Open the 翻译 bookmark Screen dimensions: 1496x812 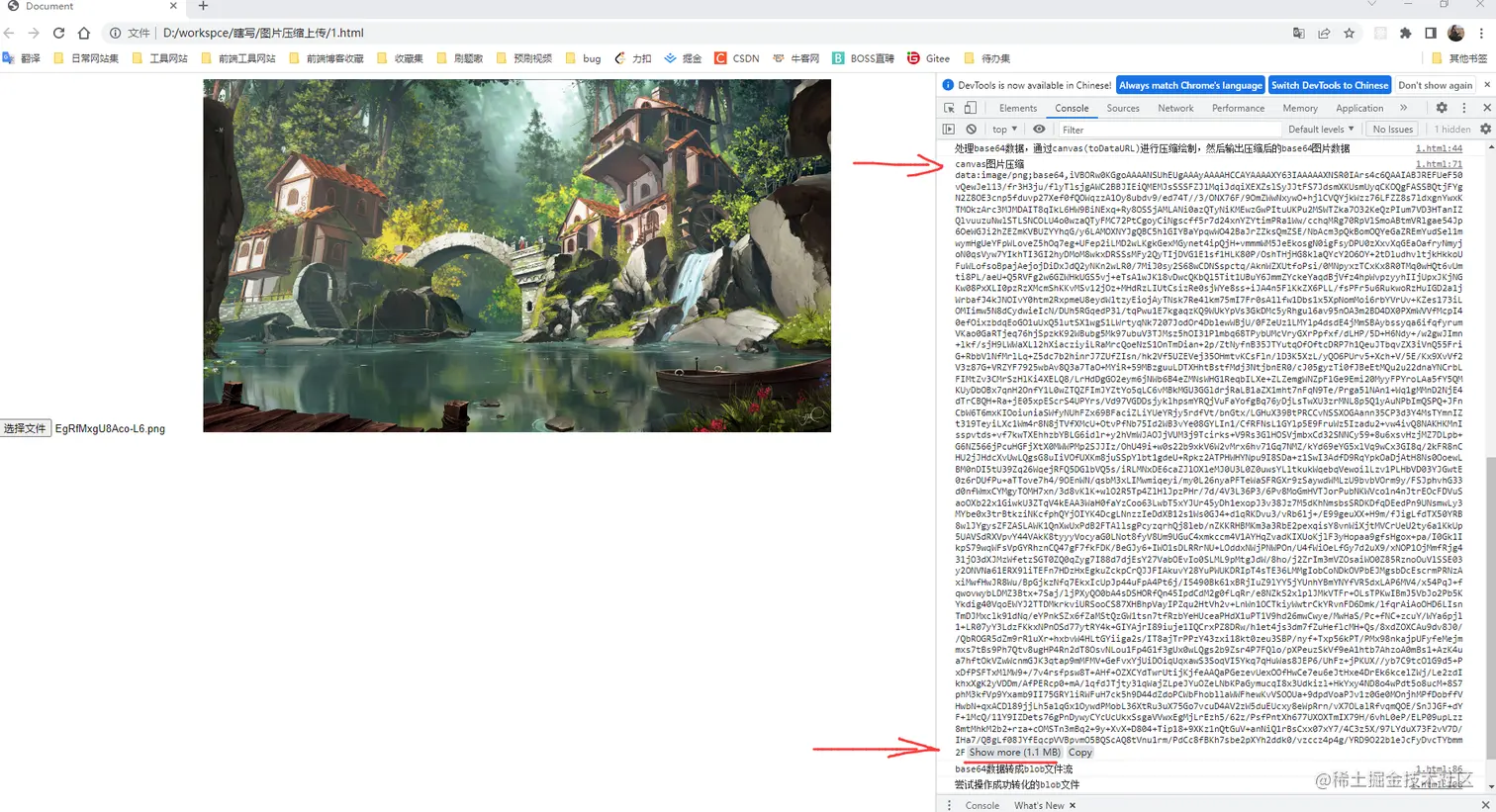pyautogui.click(x=22, y=58)
